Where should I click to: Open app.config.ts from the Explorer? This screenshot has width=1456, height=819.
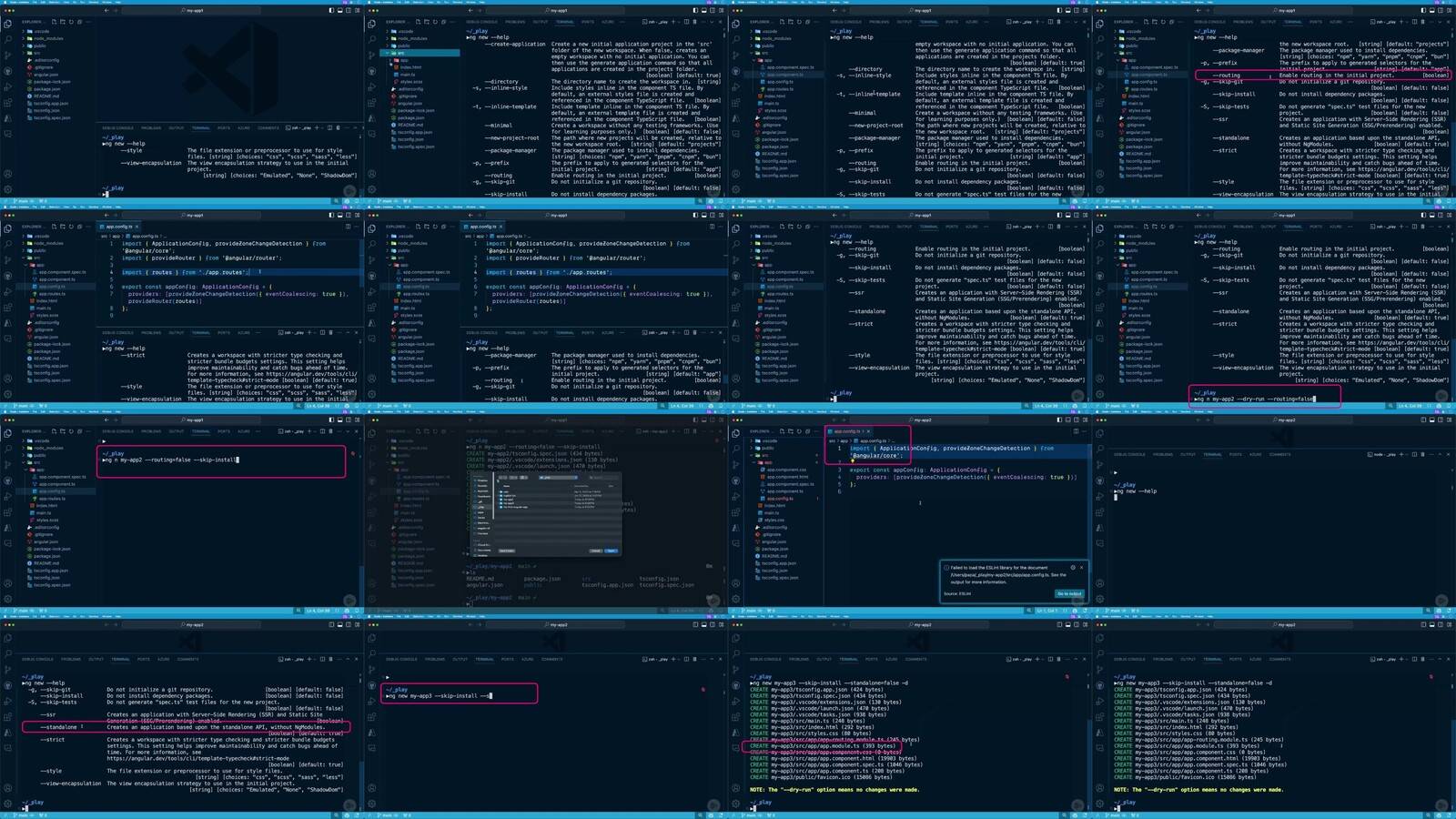pyautogui.click(x=51, y=287)
